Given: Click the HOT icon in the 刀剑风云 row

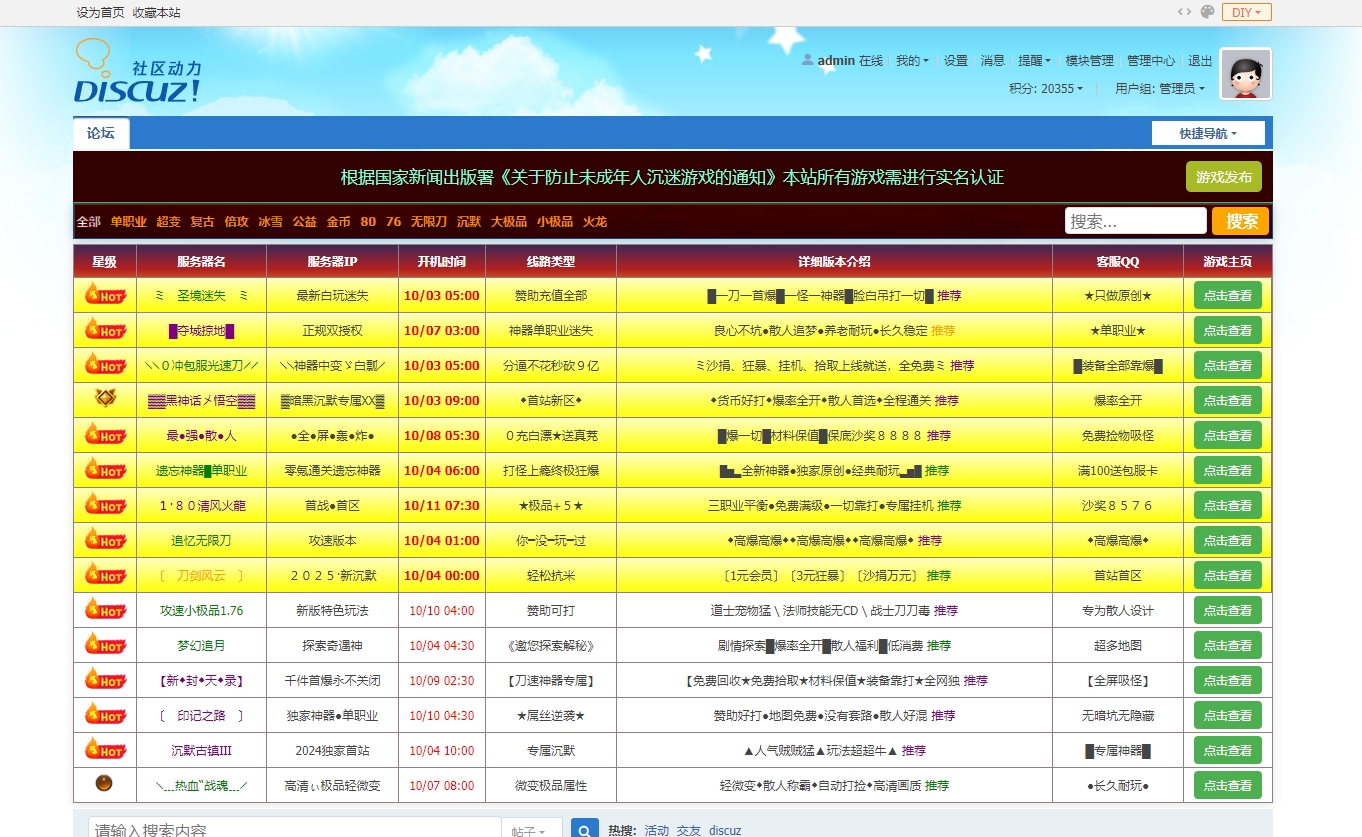Looking at the screenshot, I should [x=105, y=575].
